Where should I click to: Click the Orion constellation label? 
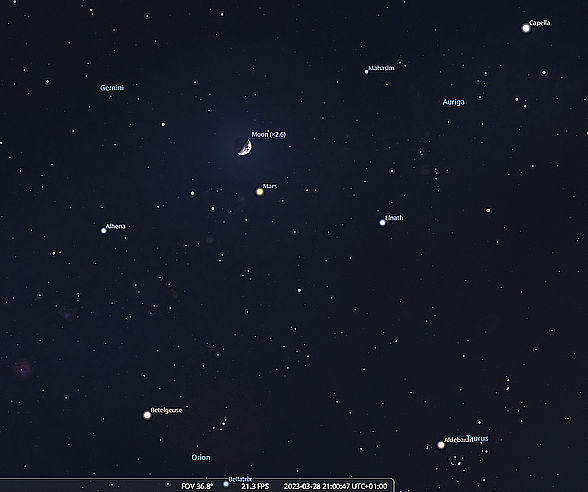[201, 458]
